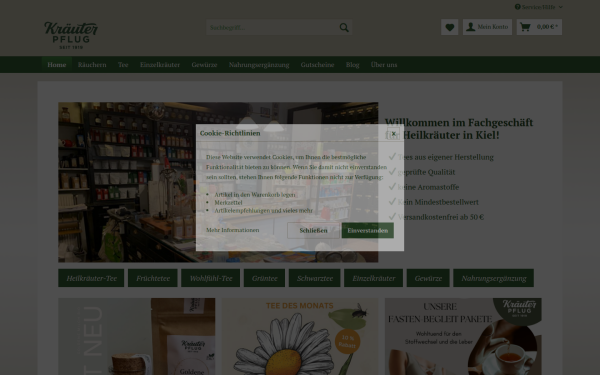Click the search magnifier icon

point(344,28)
